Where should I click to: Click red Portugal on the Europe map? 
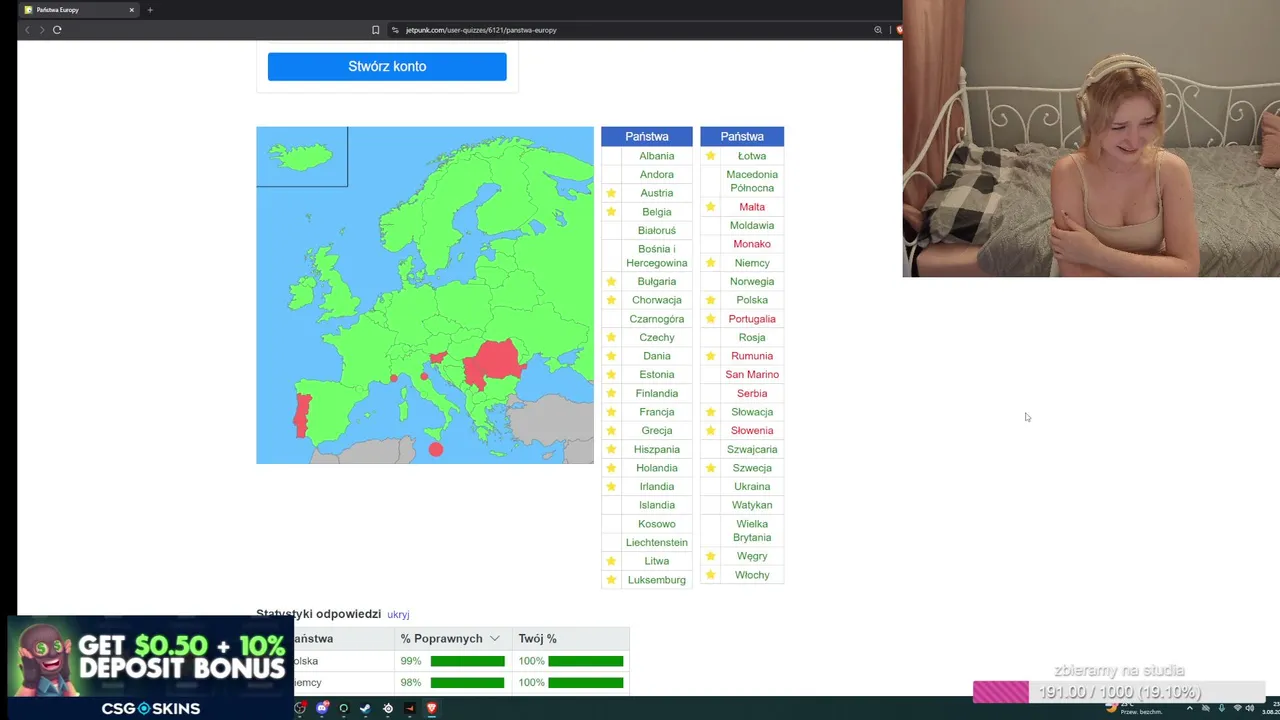[301, 415]
